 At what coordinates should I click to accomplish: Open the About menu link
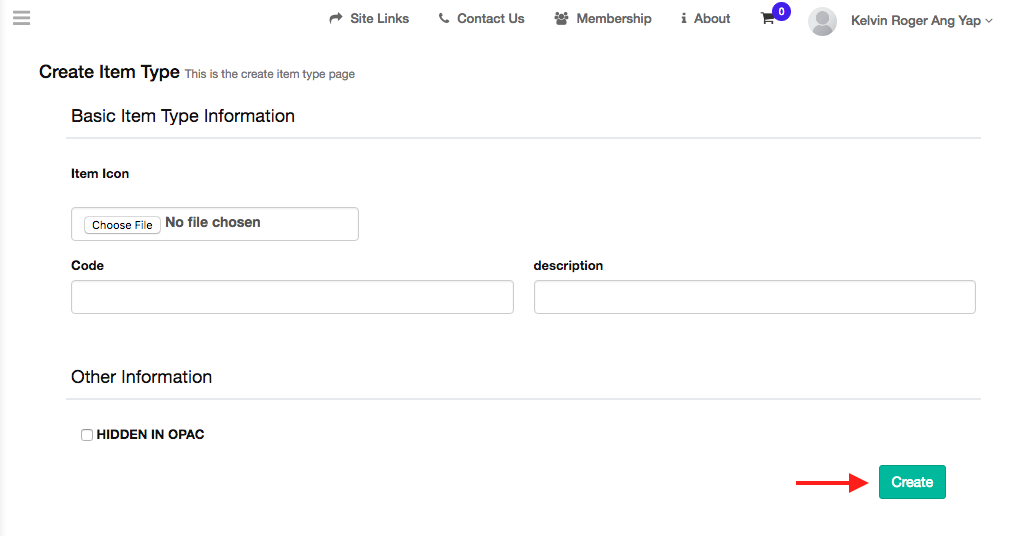pos(705,18)
